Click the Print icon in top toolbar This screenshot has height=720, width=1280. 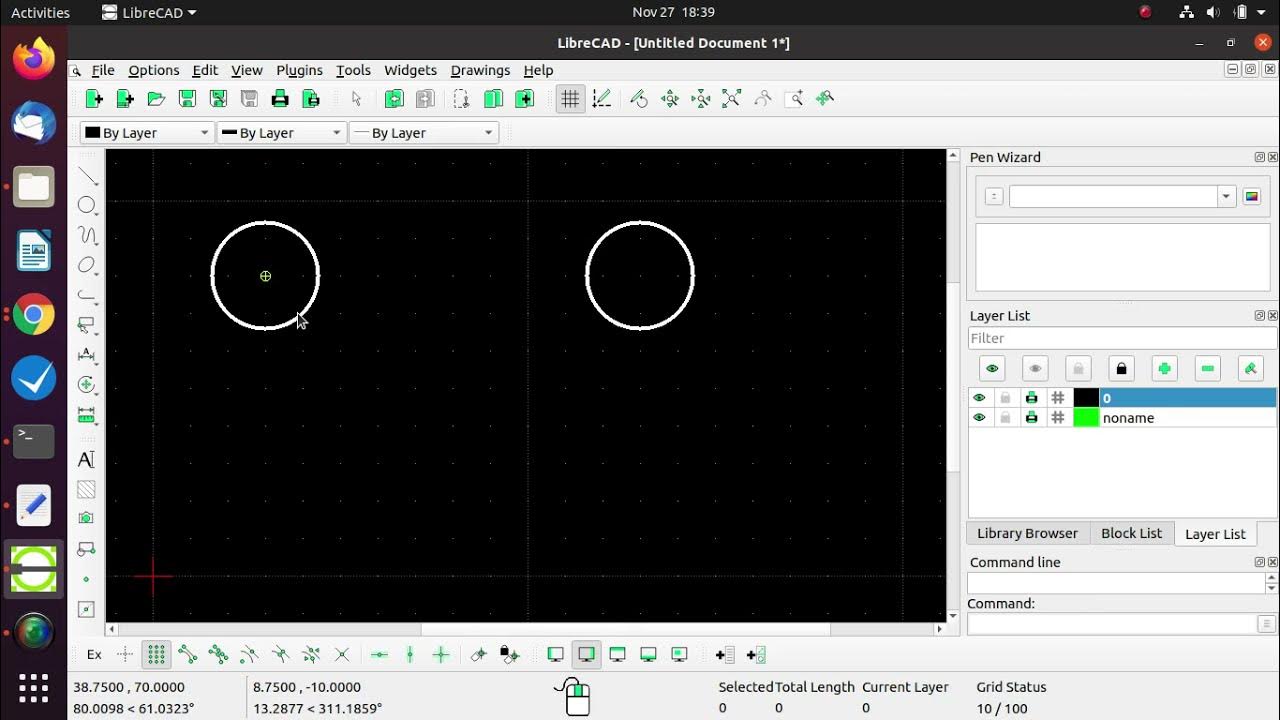280,98
